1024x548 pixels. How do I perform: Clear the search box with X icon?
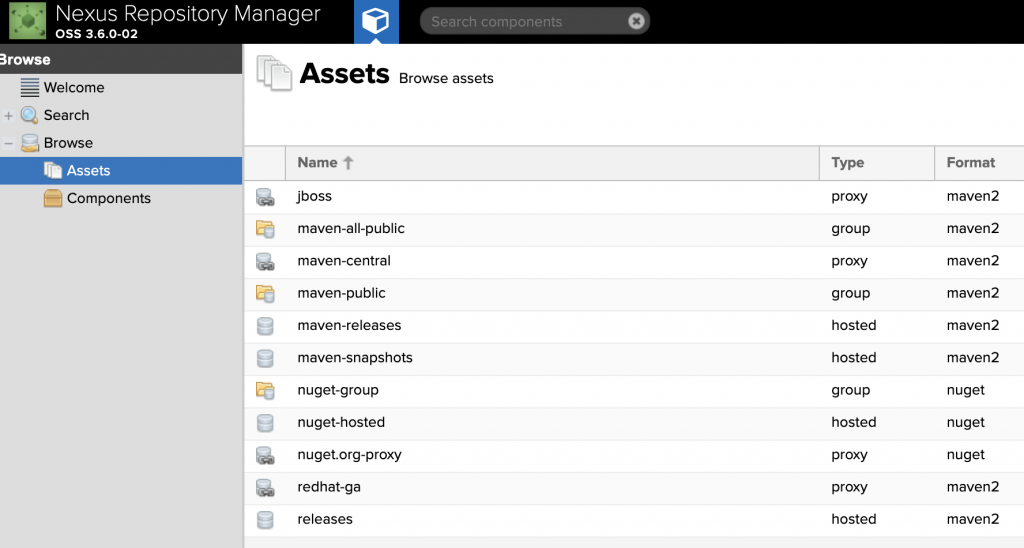click(x=636, y=21)
